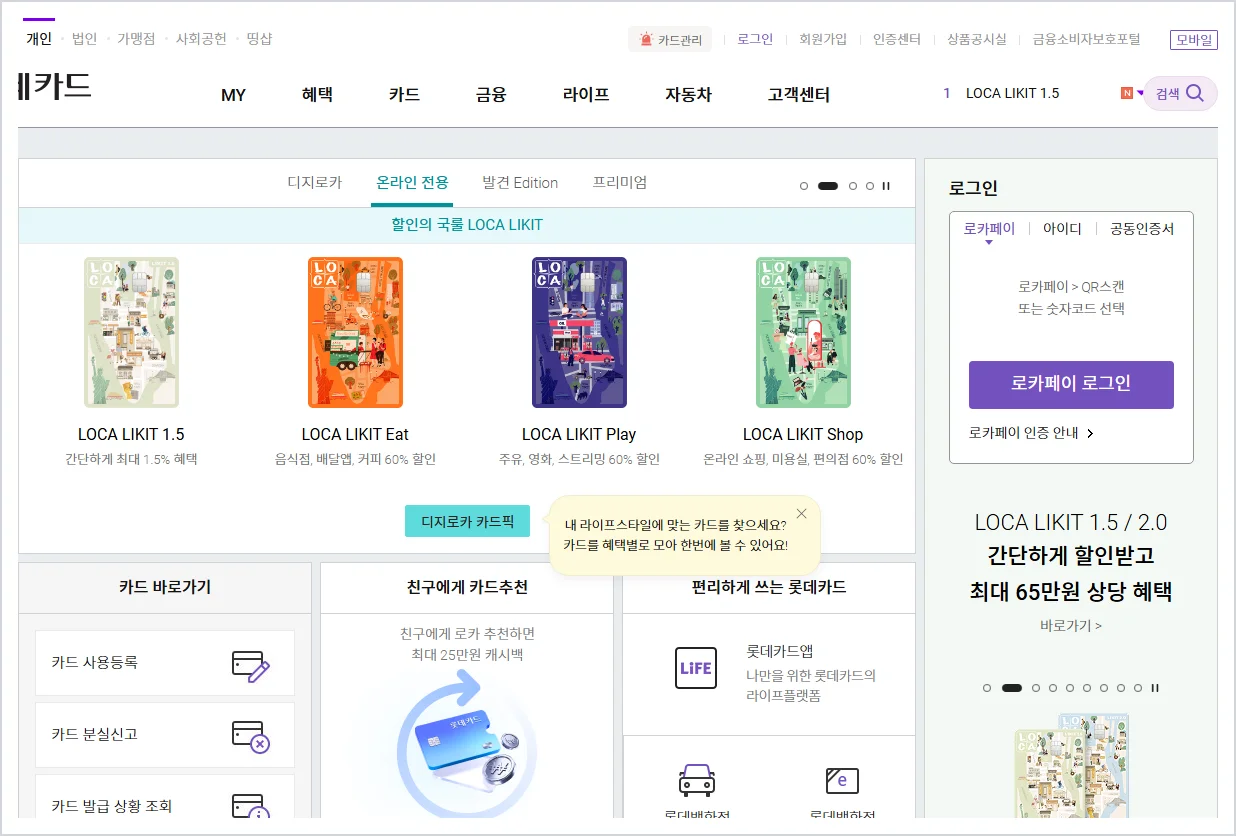Select 개인 customer type
This screenshot has width=1236, height=836.
[x=39, y=39]
